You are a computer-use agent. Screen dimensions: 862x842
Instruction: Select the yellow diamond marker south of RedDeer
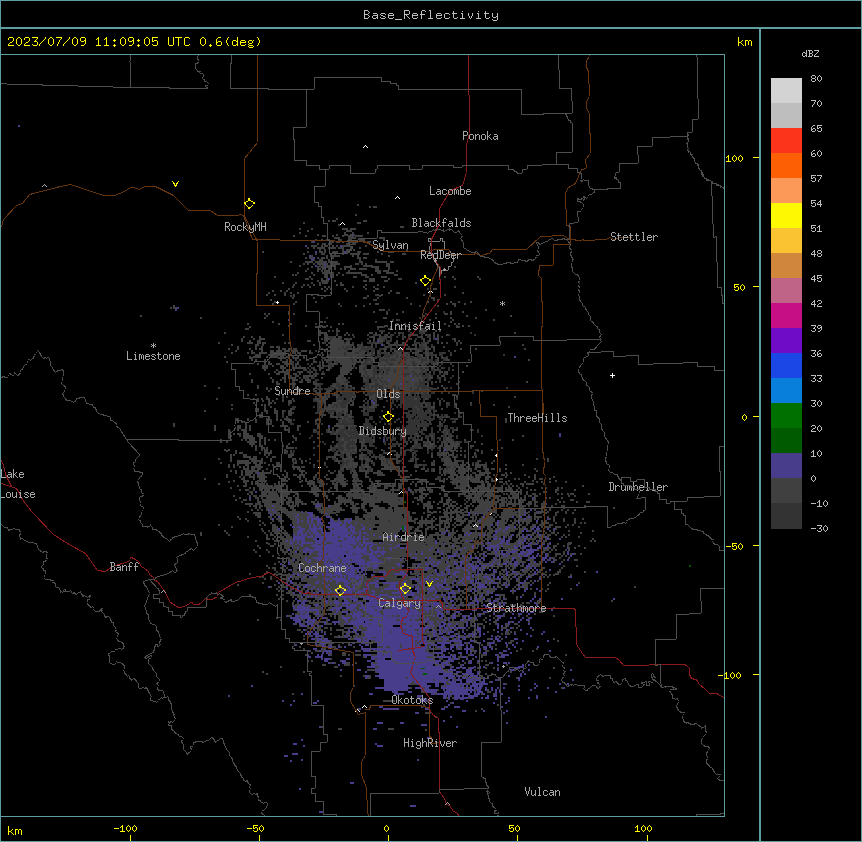(426, 281)
